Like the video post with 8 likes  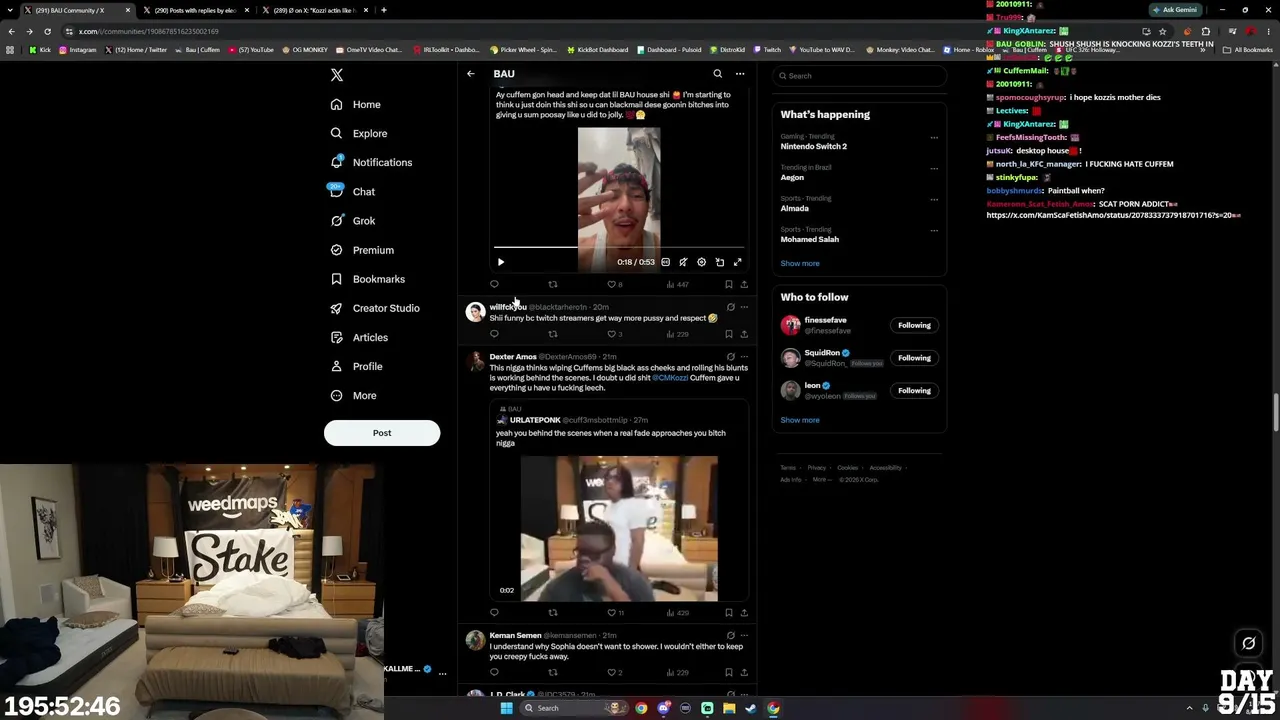pyautogui.click(x=614, y=284)
